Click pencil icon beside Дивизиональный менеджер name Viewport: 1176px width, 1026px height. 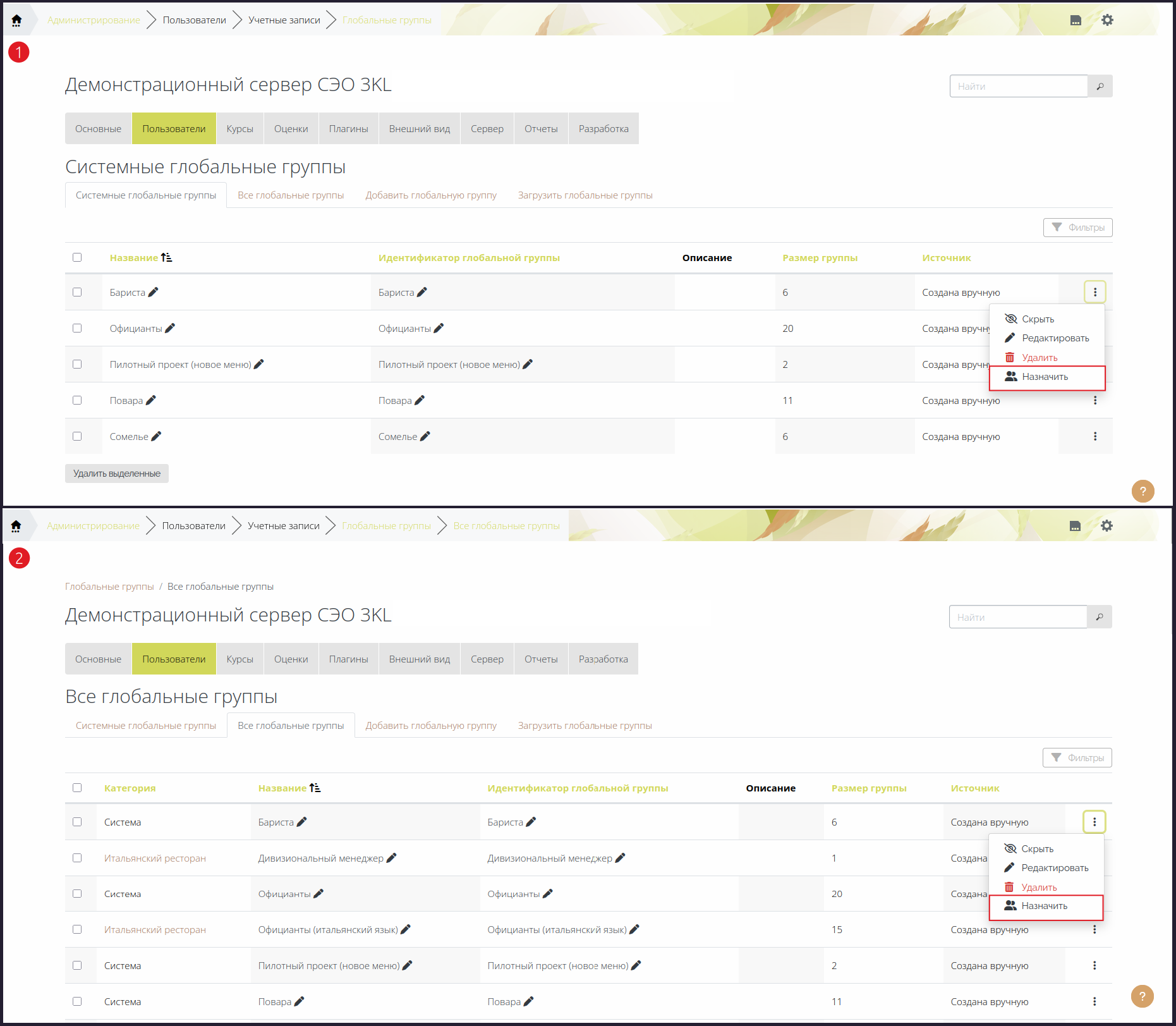pyautogui.click(x=391, y=858)
